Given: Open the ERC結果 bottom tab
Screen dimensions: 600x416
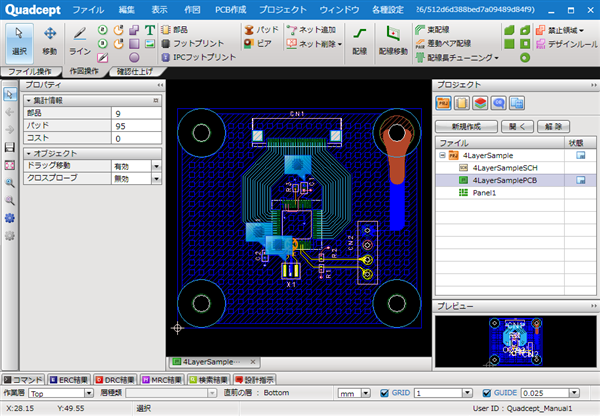Looking at the screenshot, I should (x=69, y=380).
